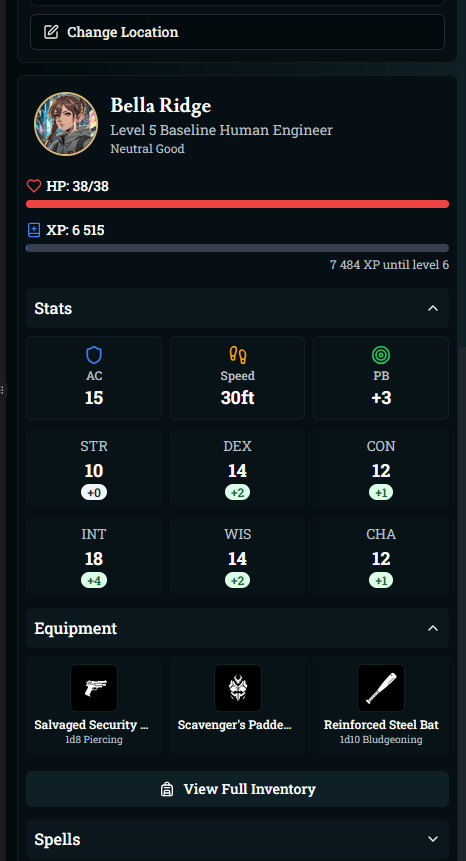Click the red heart HP icon
Screen dimensions: 466x861
[34, 186]
